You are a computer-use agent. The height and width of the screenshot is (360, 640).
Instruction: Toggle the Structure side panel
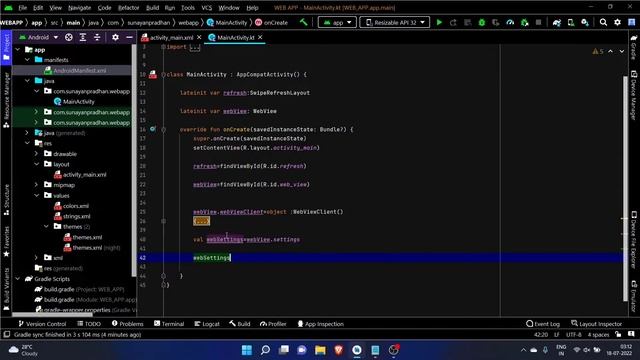(6, 200)
